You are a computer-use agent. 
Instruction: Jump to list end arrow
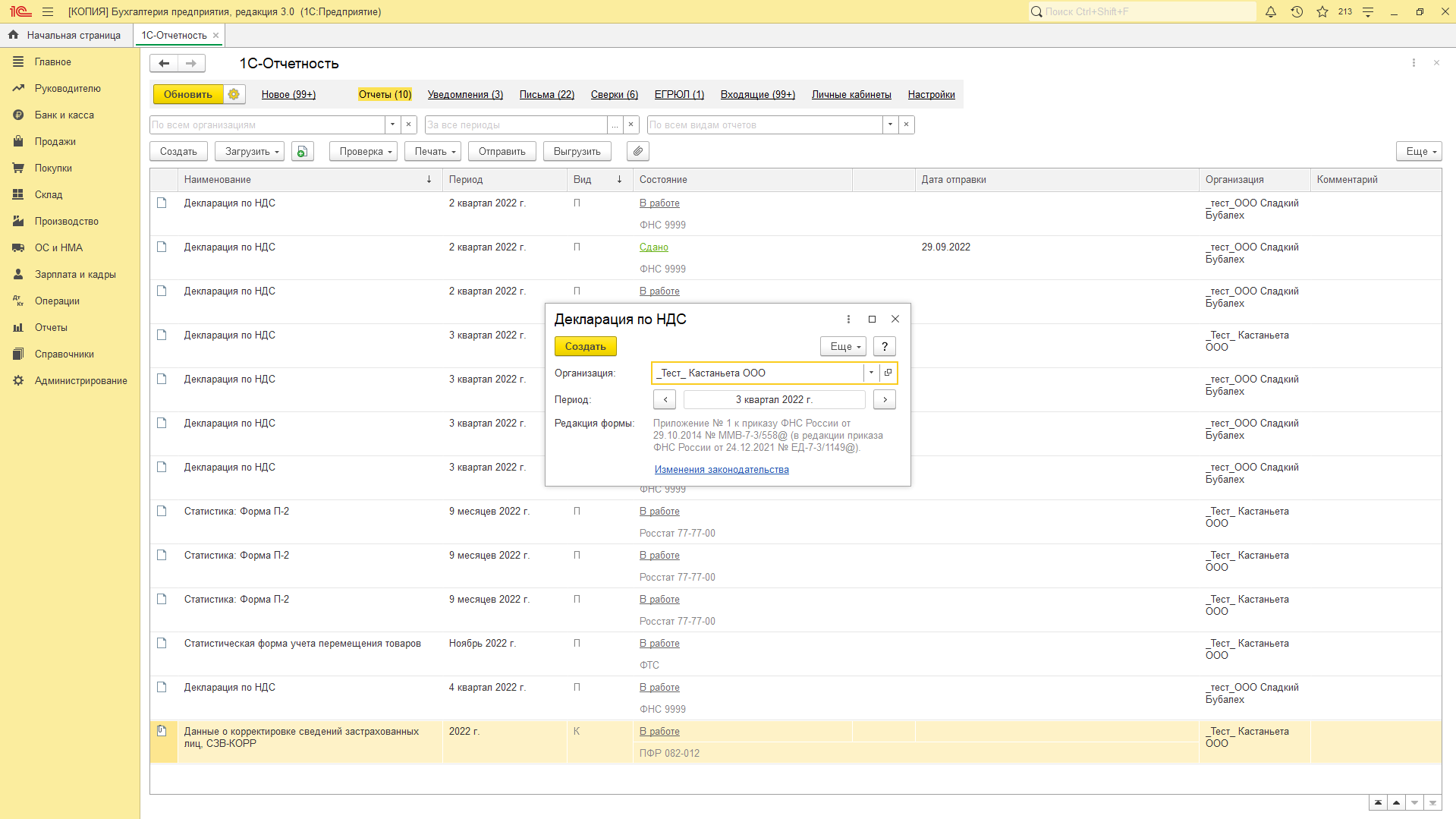1432,803
